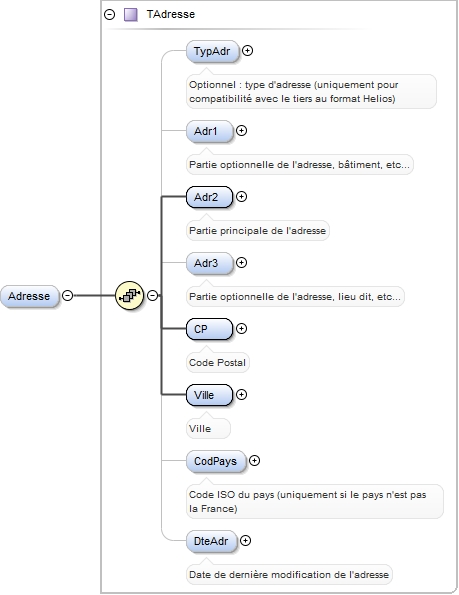Expand the DteAdr element
Screen dimensions: 459x595
[245, 540]
